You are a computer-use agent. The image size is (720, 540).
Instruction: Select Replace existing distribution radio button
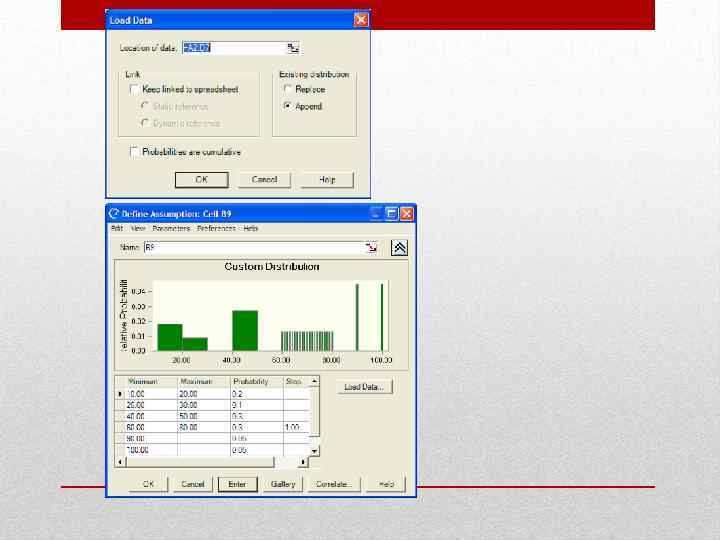click(x=288, y=89)
